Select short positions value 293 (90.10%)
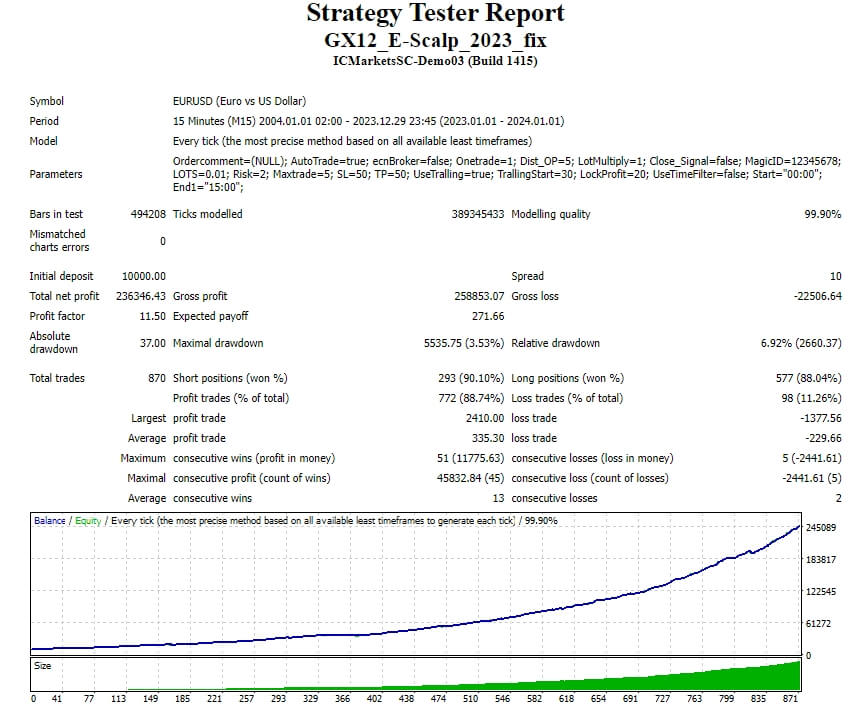This screenshot has height=707, width=853. click(x=471, y=378)
